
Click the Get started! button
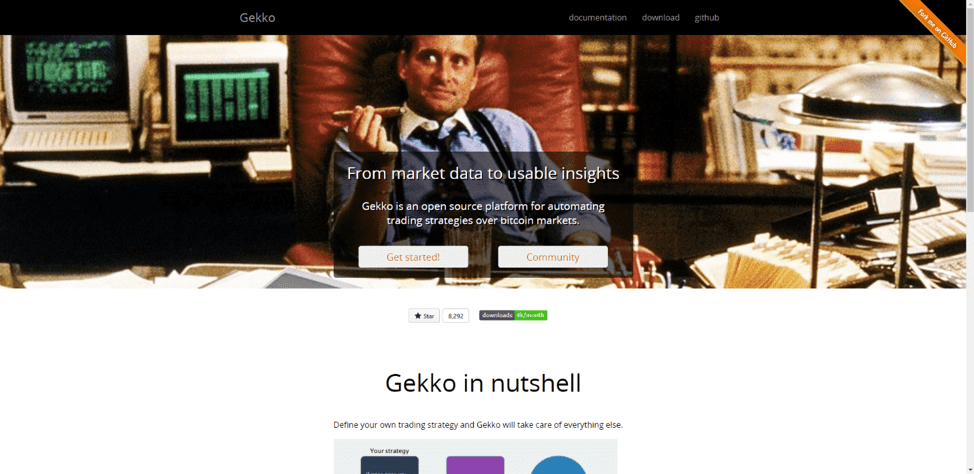tap(413, 257)
